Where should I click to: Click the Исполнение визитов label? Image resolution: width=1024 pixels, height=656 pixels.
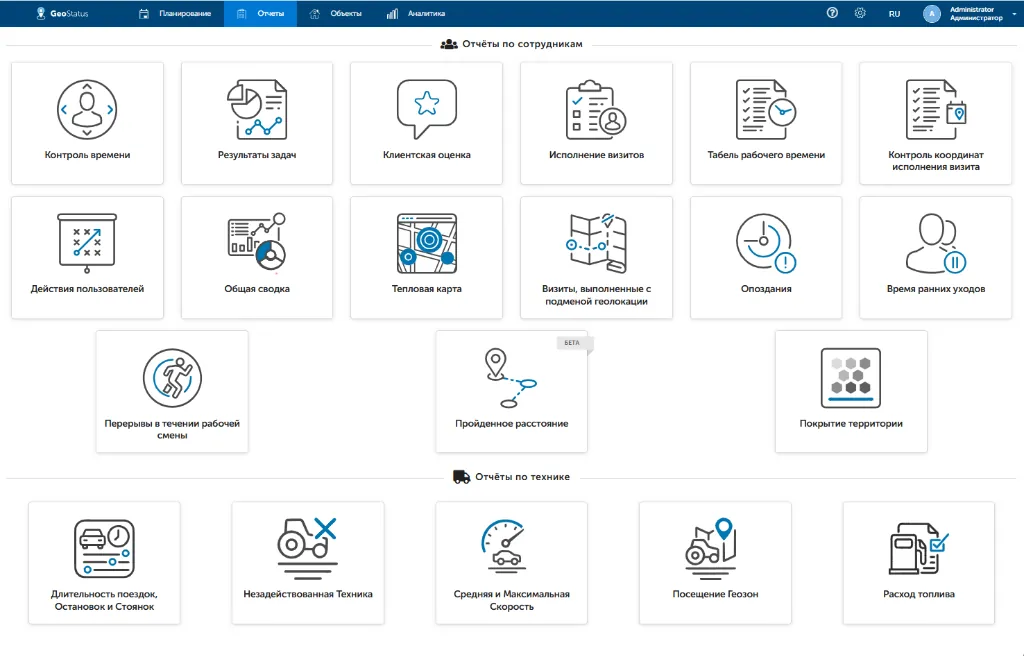596,155
